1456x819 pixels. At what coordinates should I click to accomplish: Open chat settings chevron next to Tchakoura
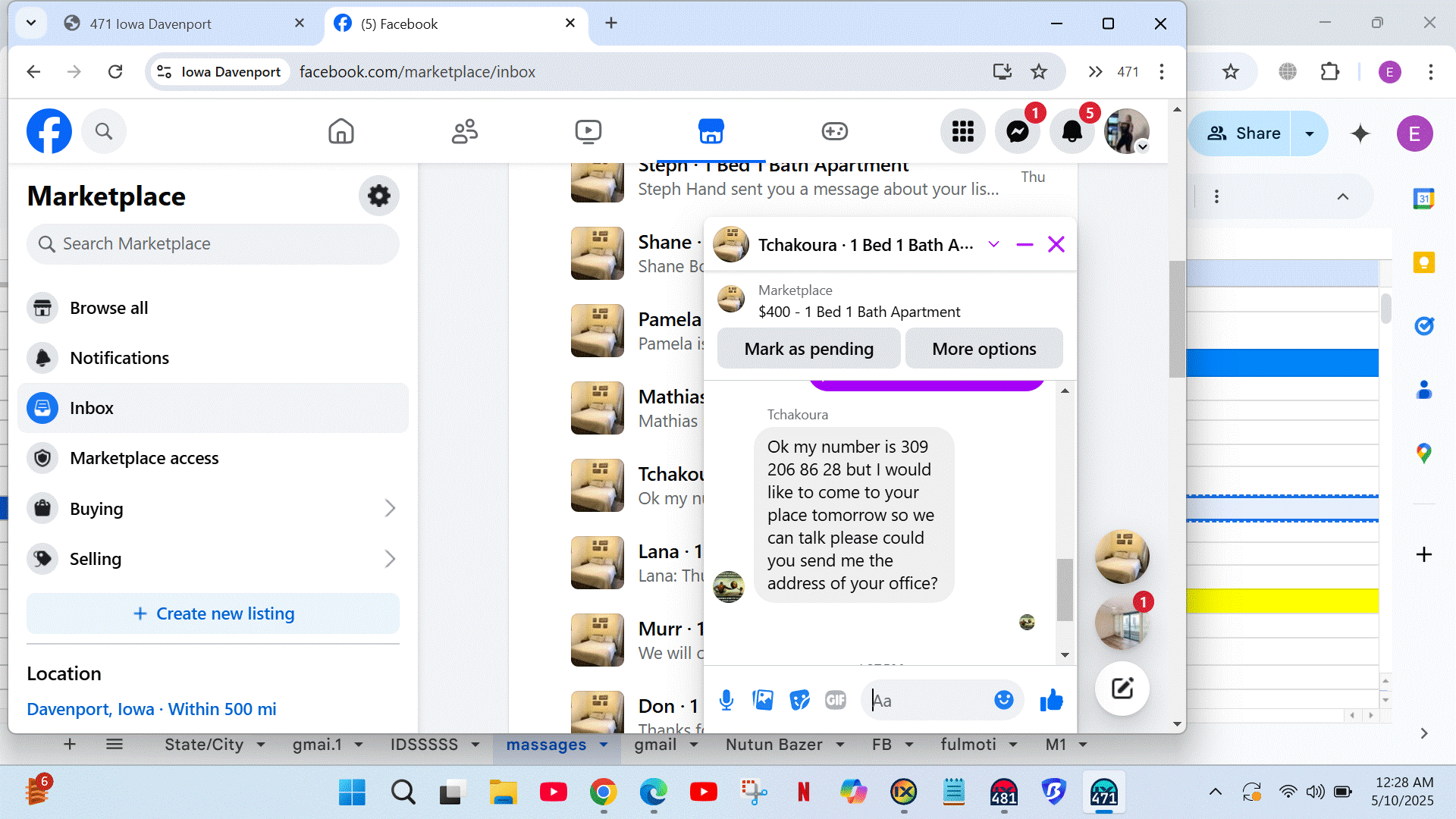pos(993,244)
